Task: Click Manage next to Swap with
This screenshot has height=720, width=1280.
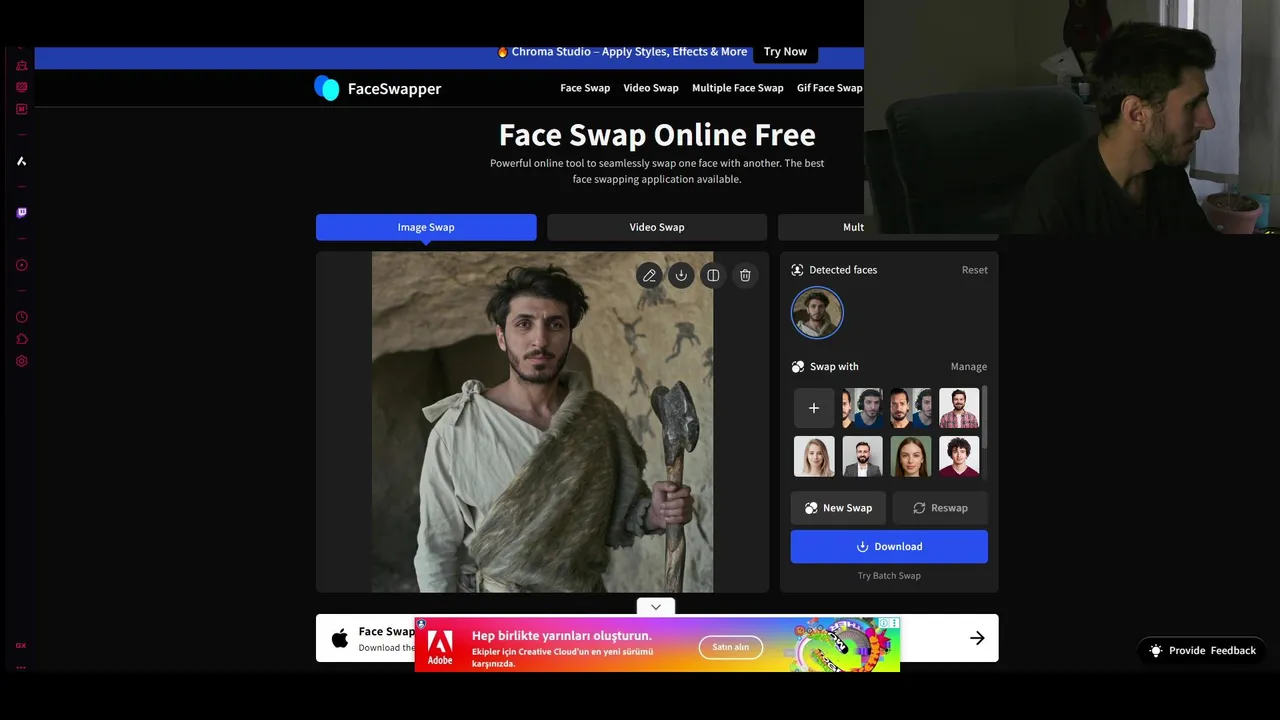Action: tap(969, 367)
